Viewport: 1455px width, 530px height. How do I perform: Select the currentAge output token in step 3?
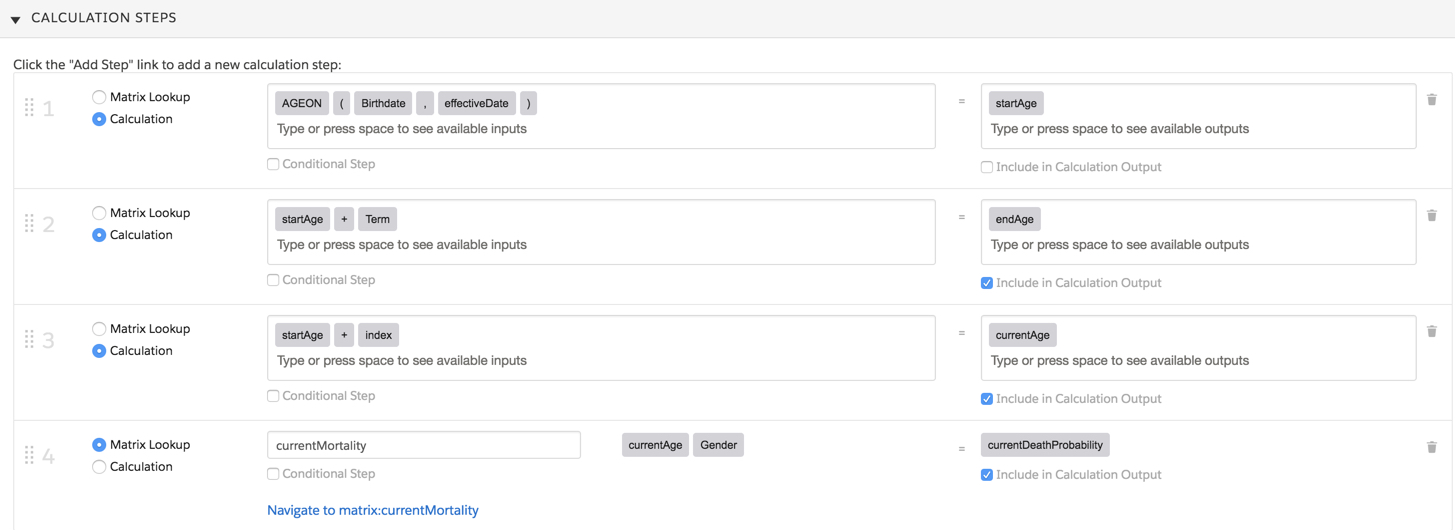tap(1023, 335)
